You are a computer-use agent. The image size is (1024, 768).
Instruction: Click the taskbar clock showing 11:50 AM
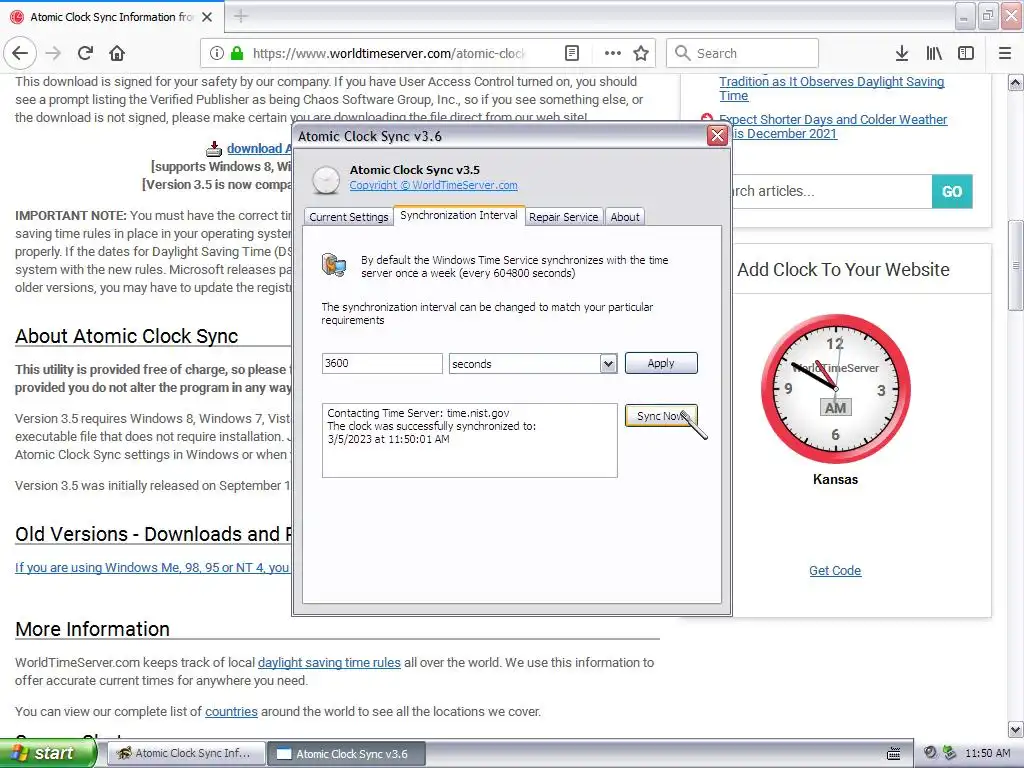(x=987, y=754)
